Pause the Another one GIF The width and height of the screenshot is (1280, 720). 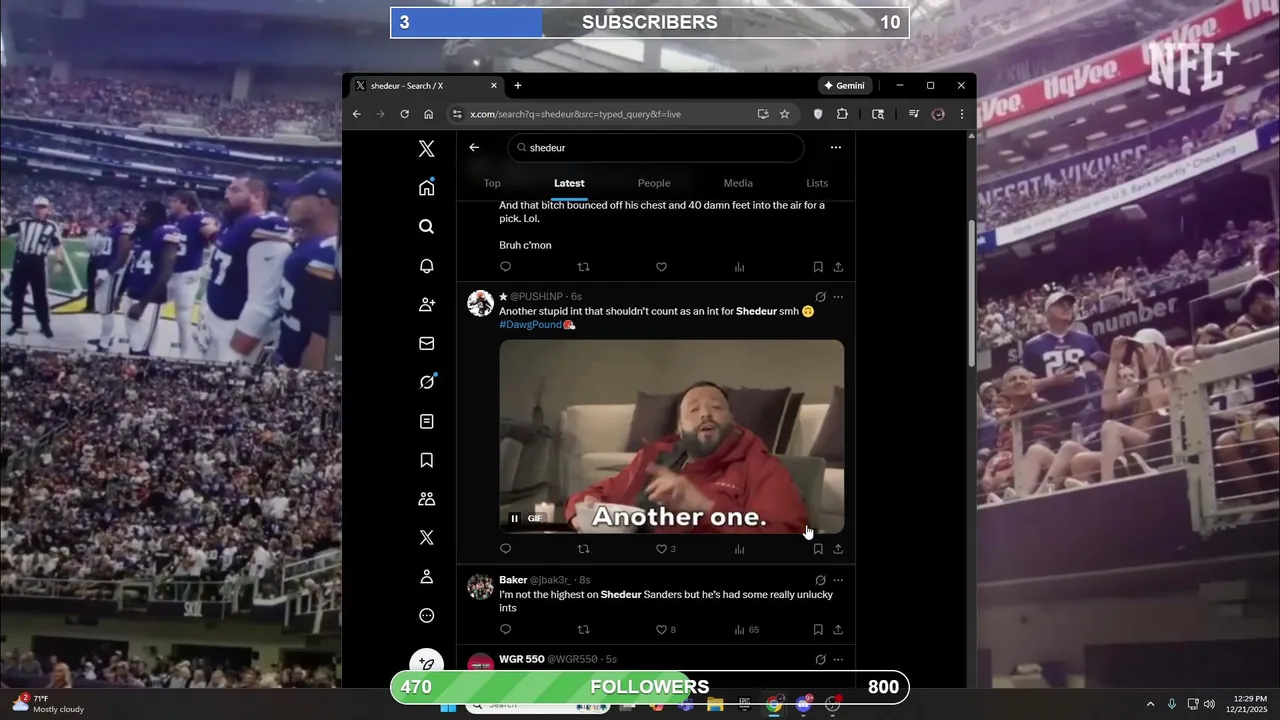pos(514,518)
